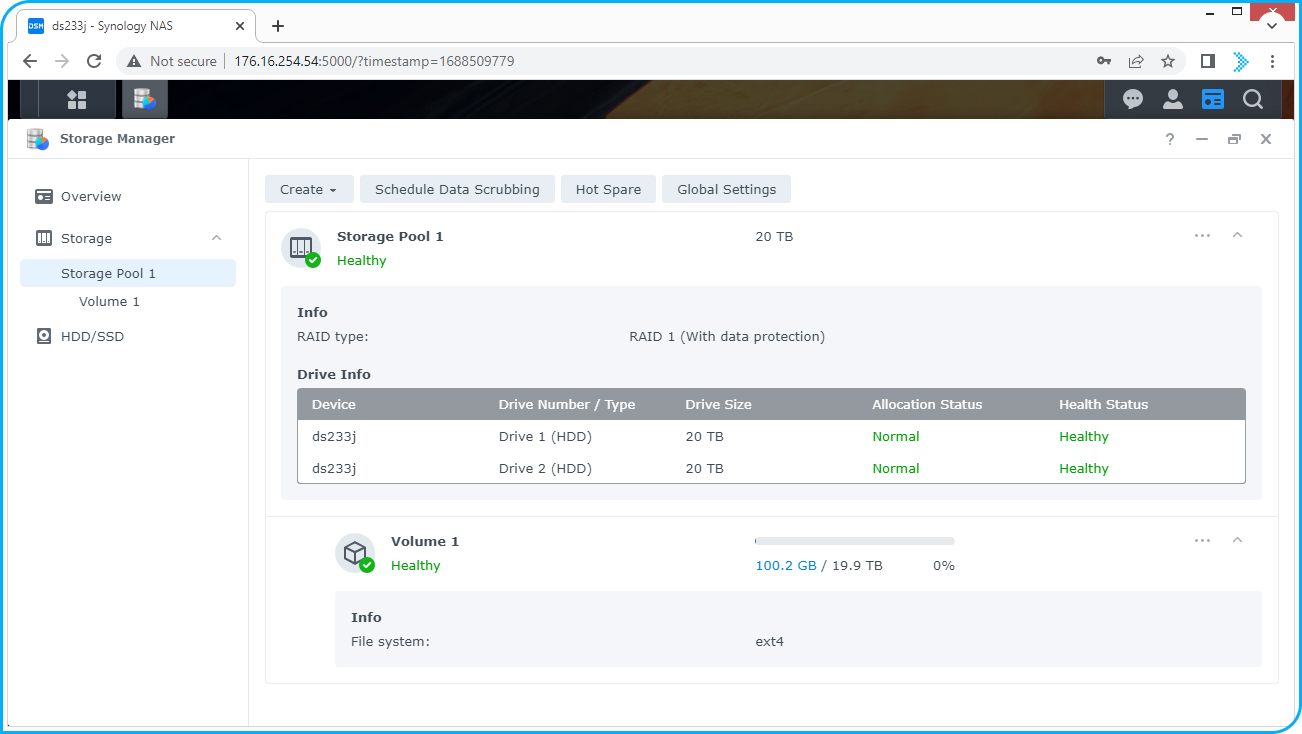
Task: Click the Volume 1 usage progress bar
Action: (854, 540)
